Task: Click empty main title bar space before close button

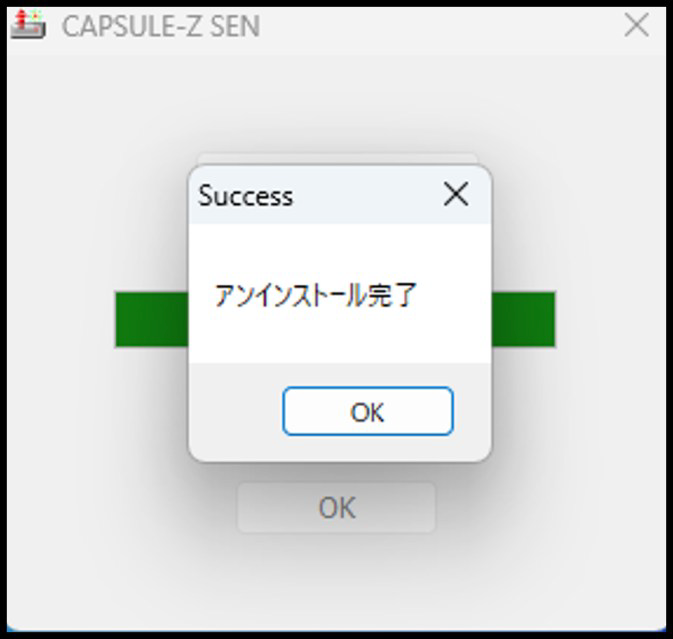Action: (450, 26)
